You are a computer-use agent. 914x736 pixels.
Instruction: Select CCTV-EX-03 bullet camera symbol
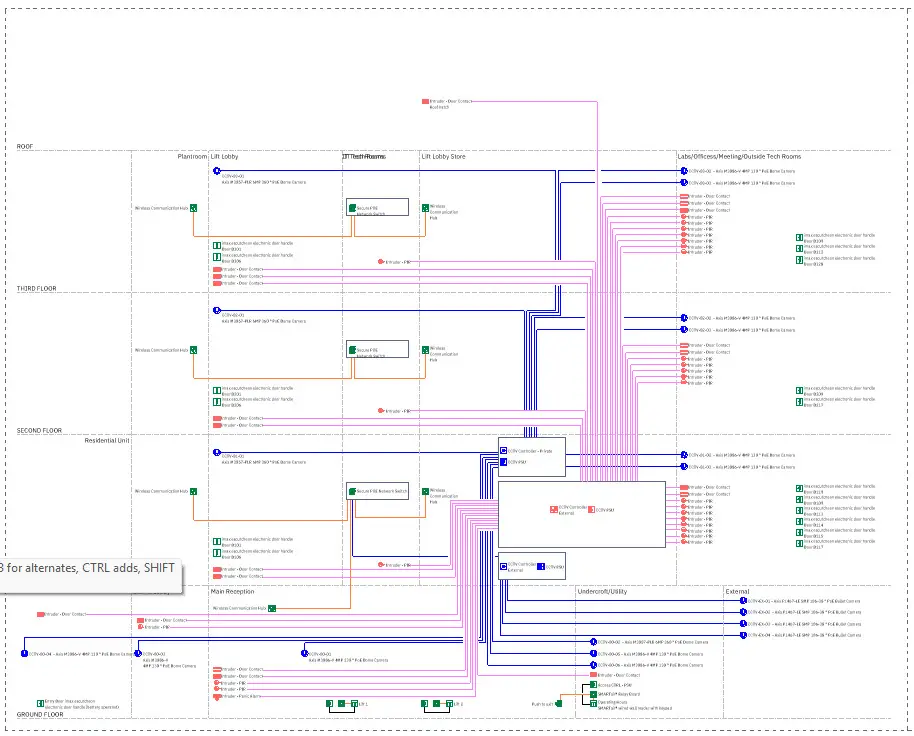point(743,624)
